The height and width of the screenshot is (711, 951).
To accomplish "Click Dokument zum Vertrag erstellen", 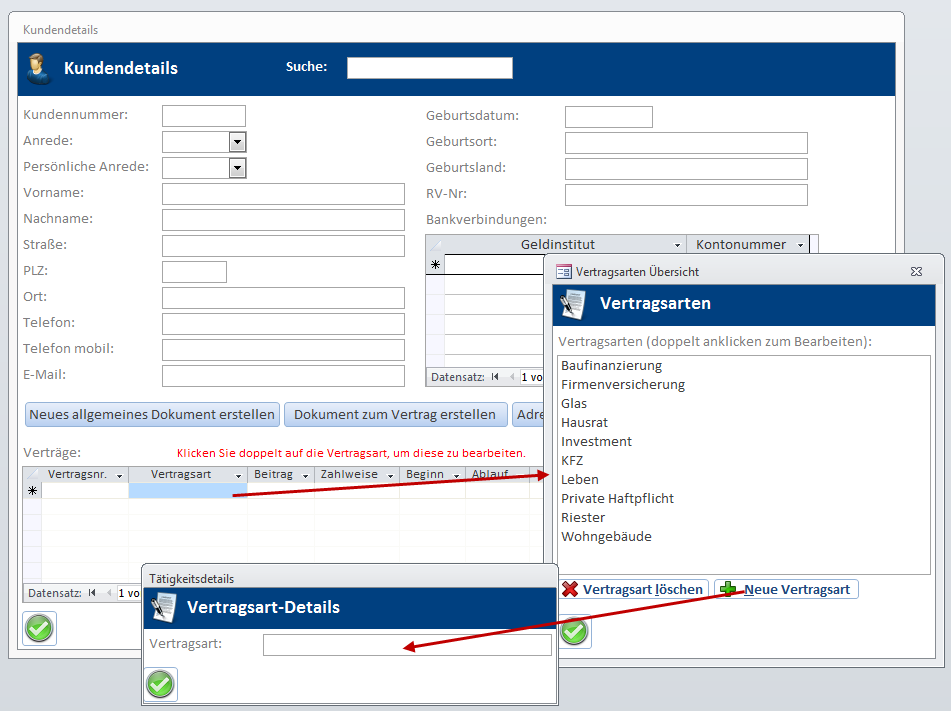I will coord(395,415).
